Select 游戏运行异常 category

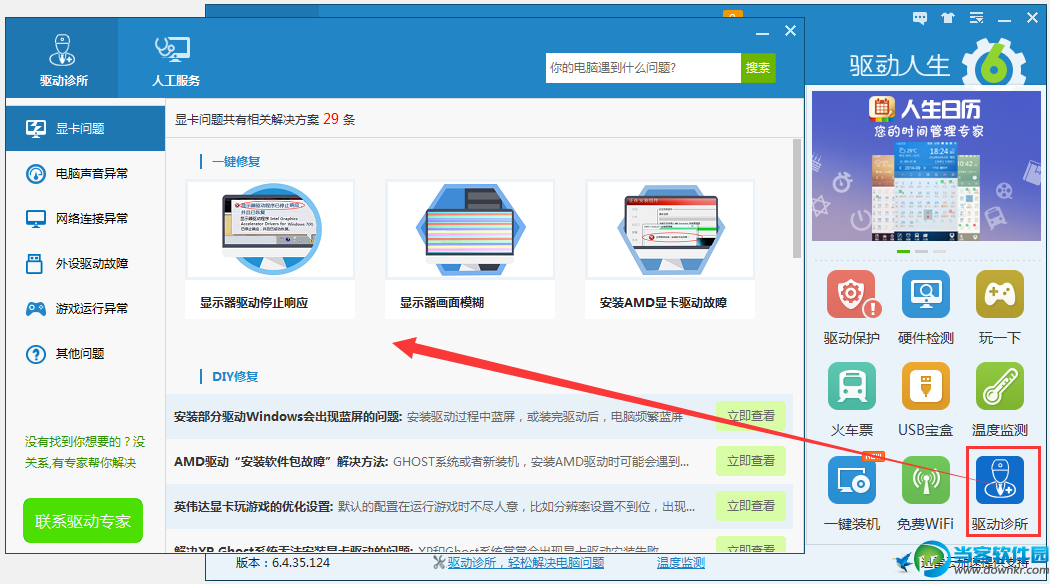coord(86,308)
